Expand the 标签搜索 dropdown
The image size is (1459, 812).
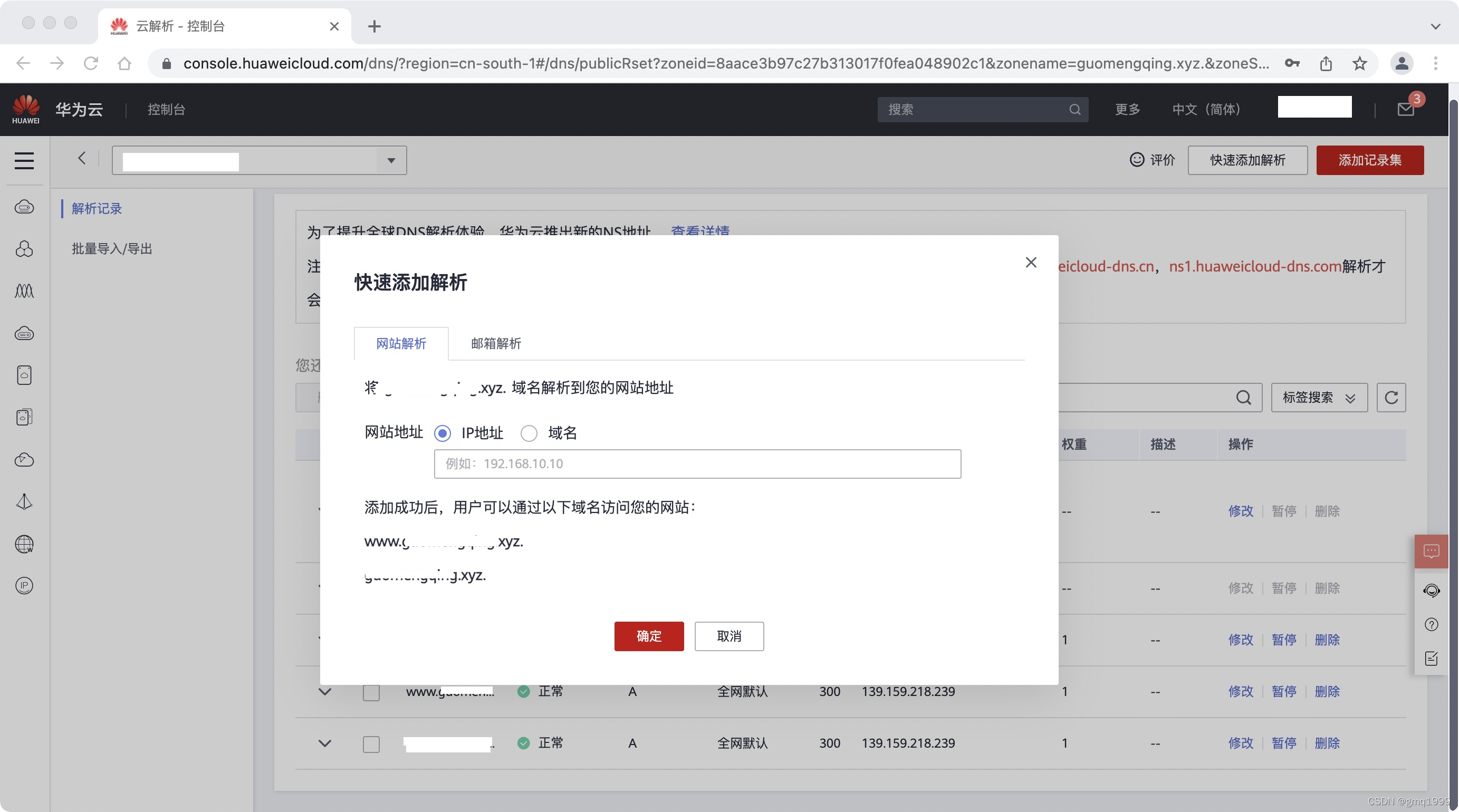coord(1319,398)
